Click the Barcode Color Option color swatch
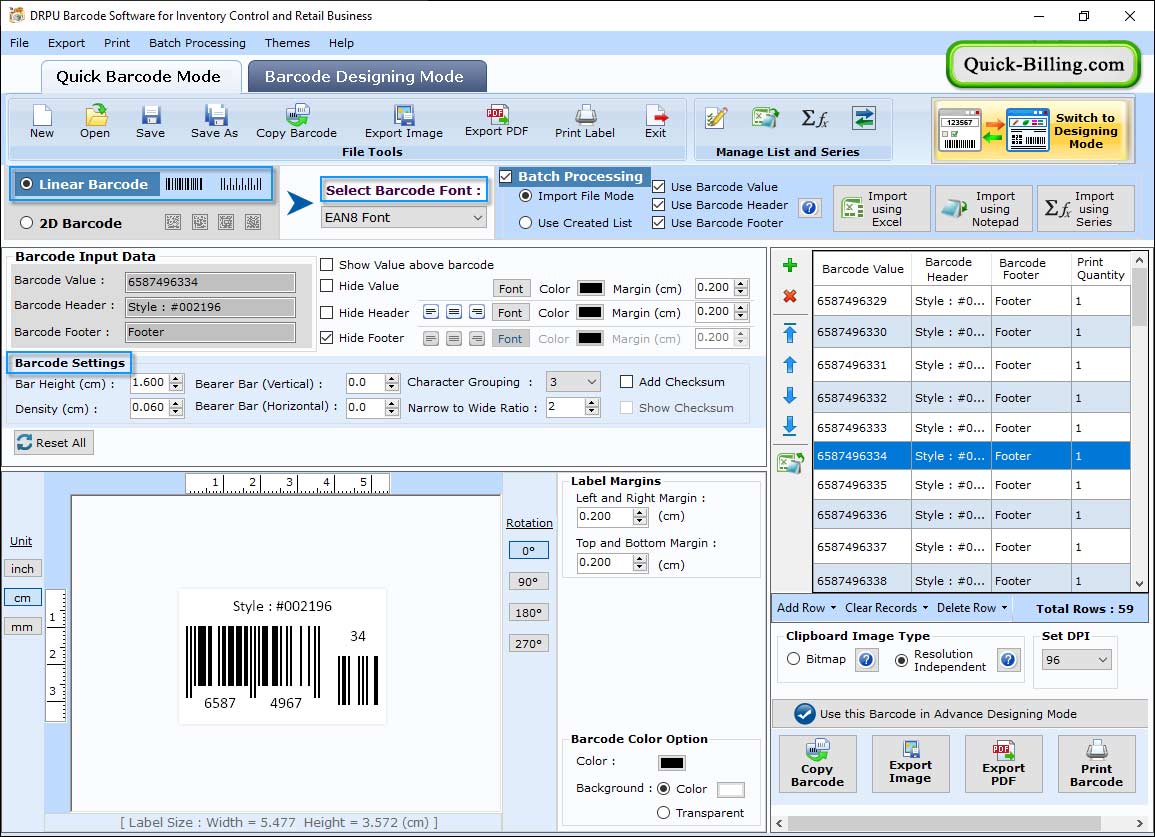 pyautogui.click(x=672, y=763)
